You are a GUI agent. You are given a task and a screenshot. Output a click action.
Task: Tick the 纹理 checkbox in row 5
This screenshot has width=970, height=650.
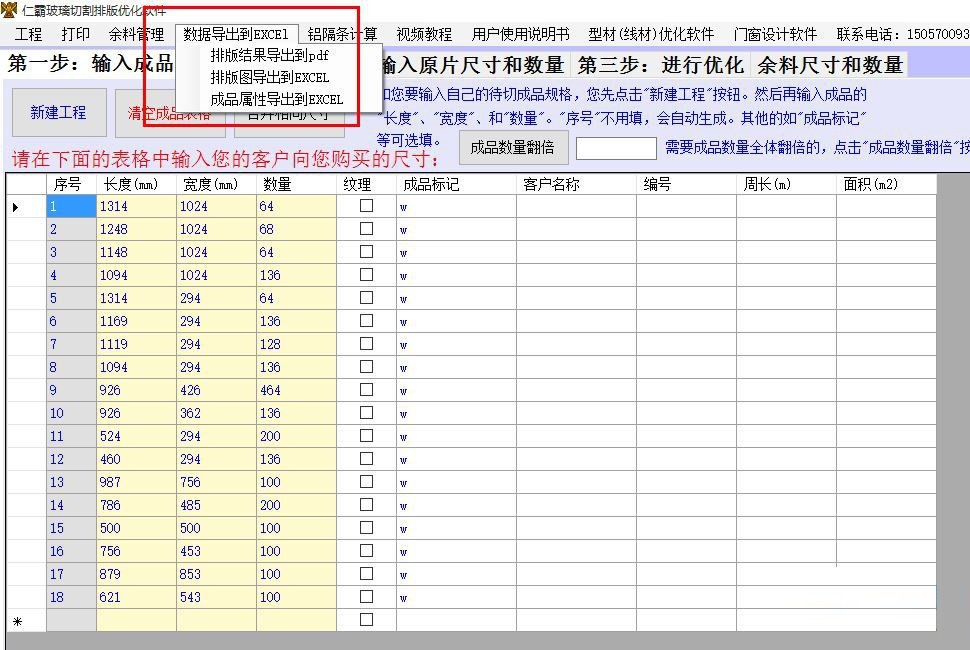tap(366, 297)
